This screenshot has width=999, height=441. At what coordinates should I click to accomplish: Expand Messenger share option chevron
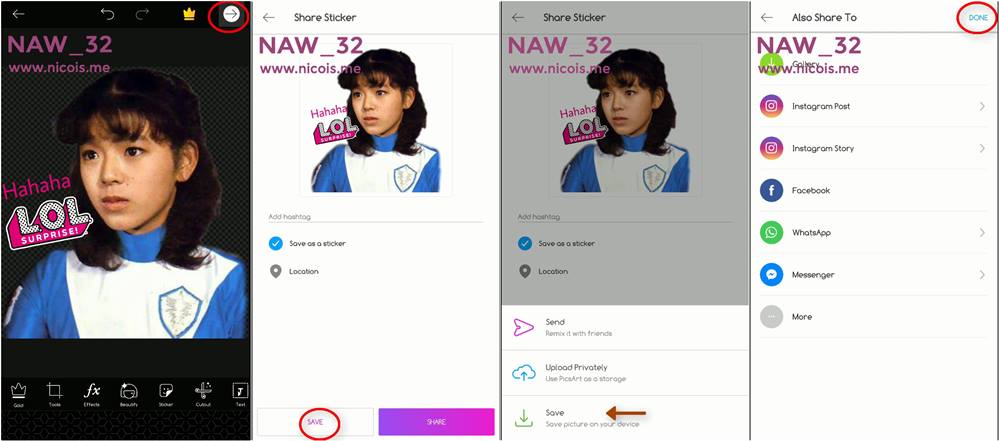(x=982, y=275)
